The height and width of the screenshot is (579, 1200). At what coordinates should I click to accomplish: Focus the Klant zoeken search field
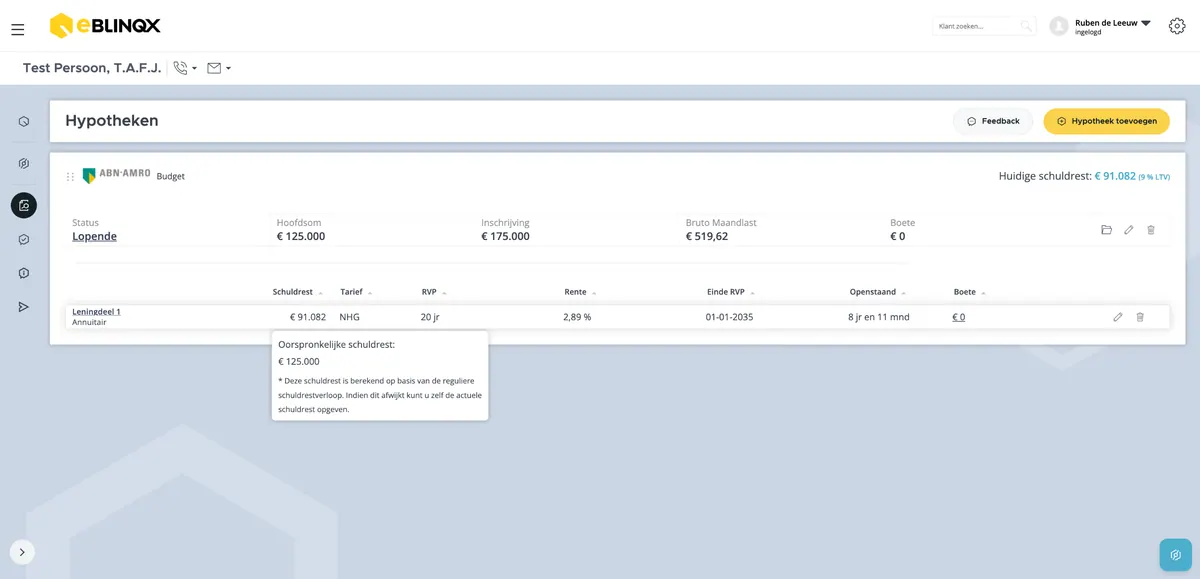[x=977, y=26]
